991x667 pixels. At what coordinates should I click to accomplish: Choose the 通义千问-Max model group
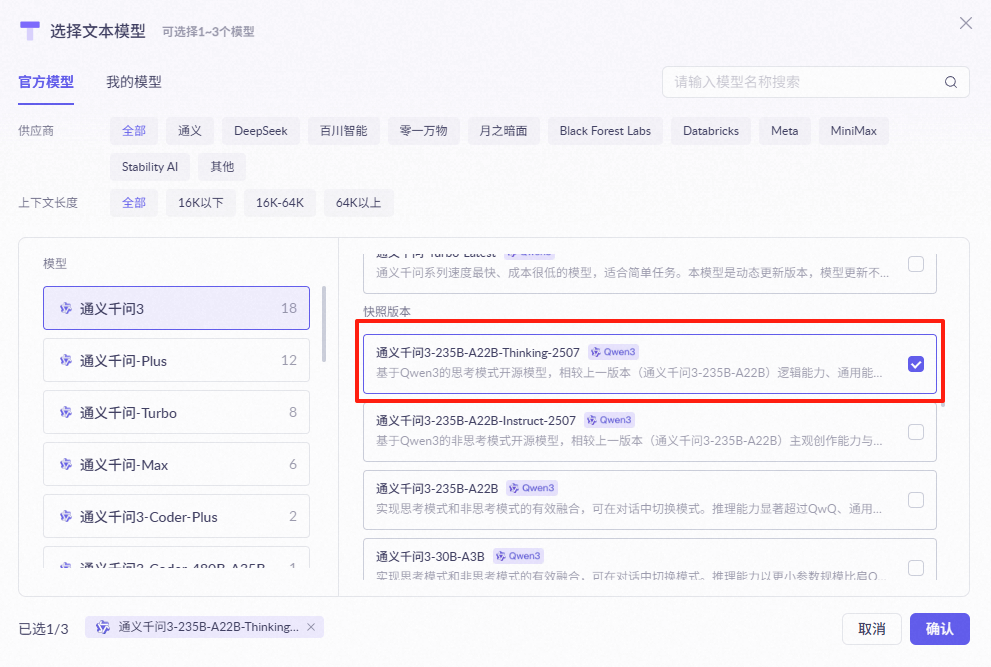pyautogui.click(x=176, y=464)
